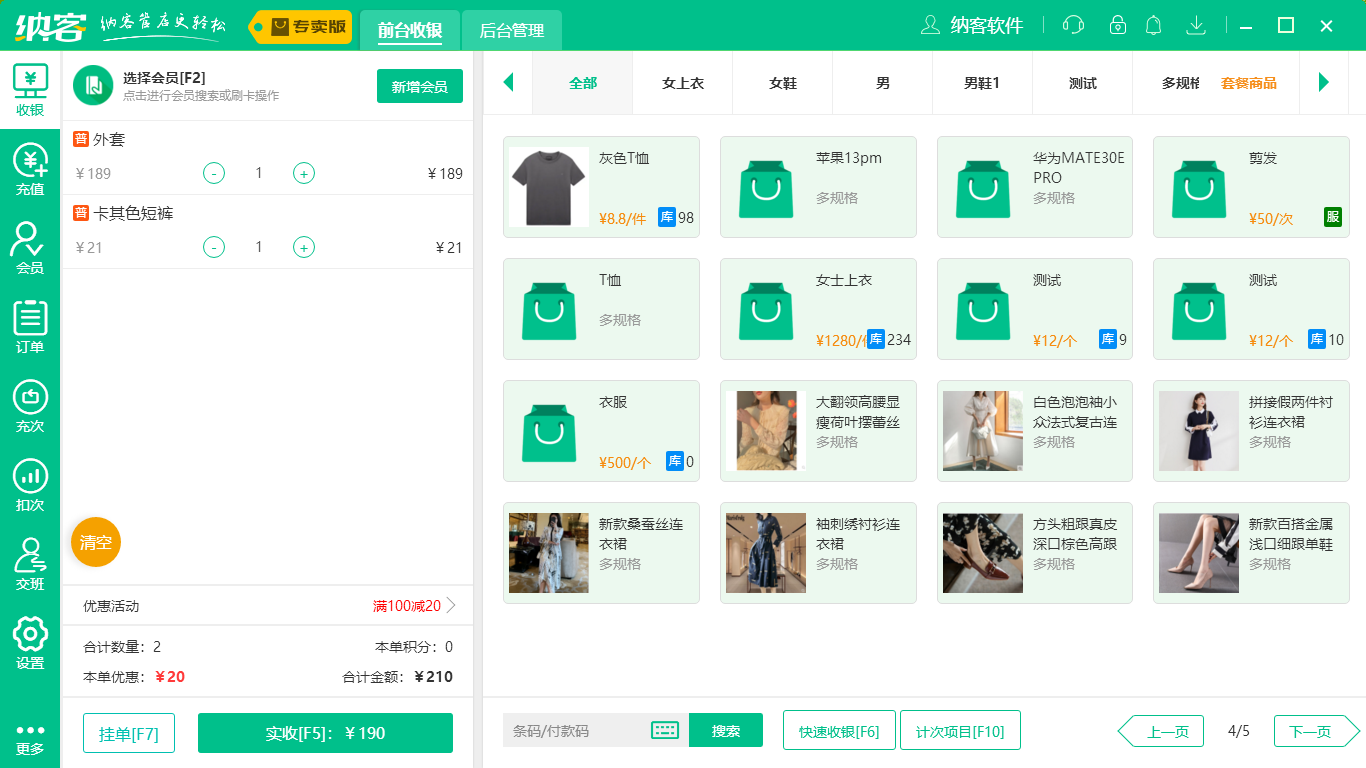Open the notification bell icon

pyautogui.click(x=1153, y=25)
